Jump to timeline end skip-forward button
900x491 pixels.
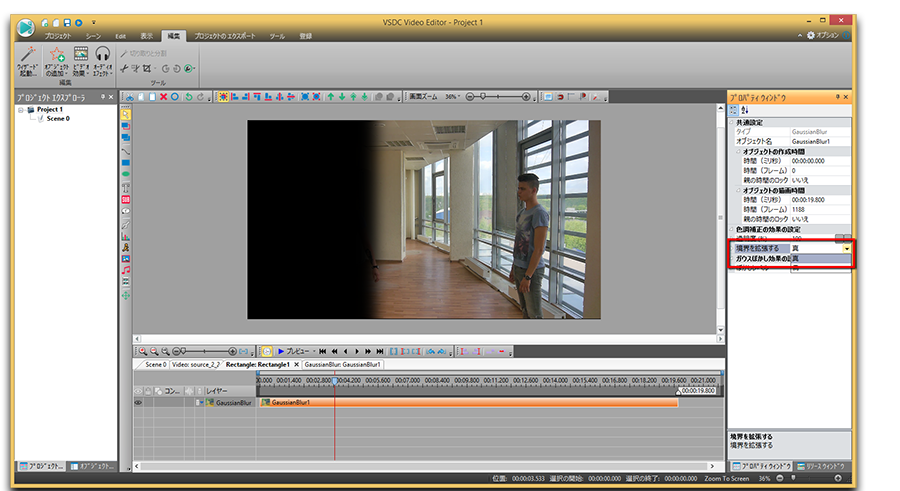[x=379, y=351]
